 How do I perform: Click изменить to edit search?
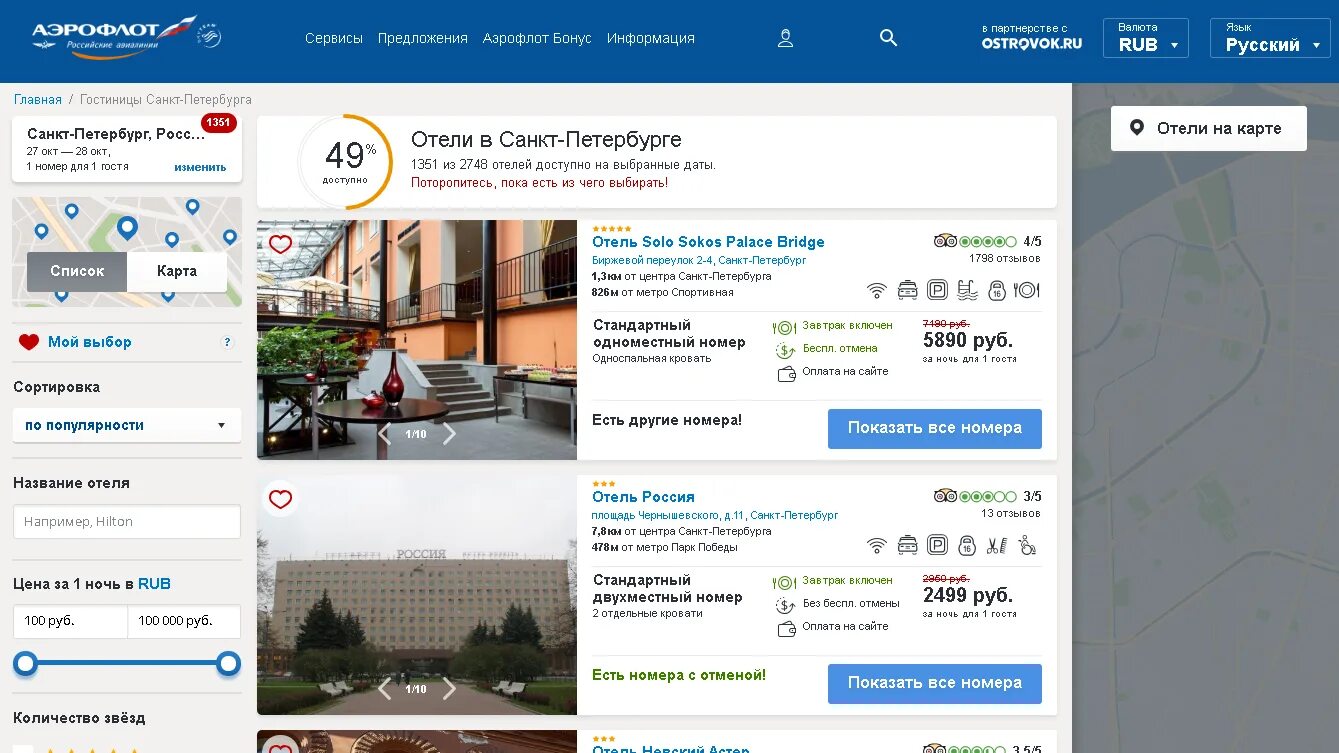[200, 167]
